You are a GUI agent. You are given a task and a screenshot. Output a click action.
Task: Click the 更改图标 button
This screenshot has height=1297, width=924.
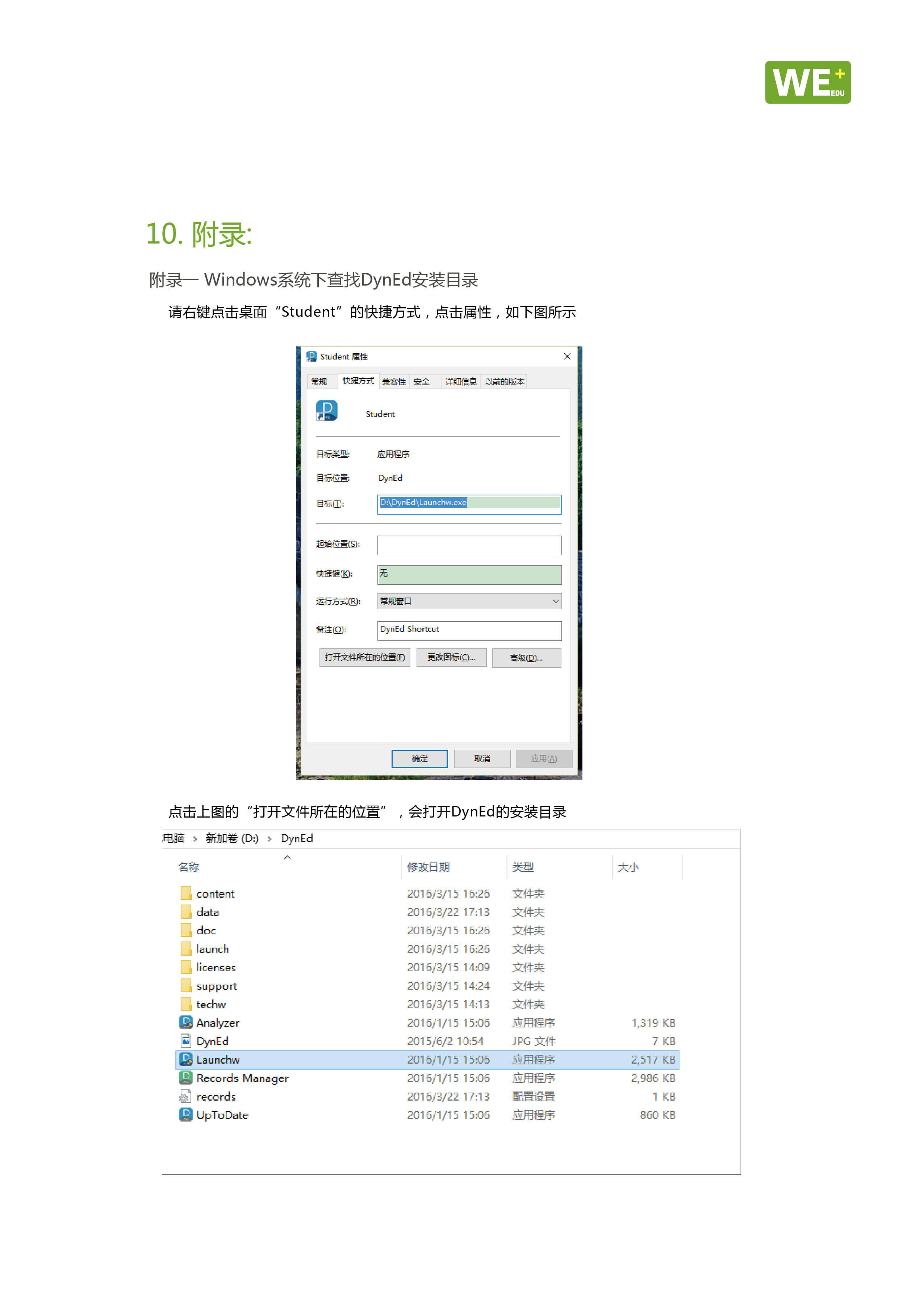[x=451, y=657]
